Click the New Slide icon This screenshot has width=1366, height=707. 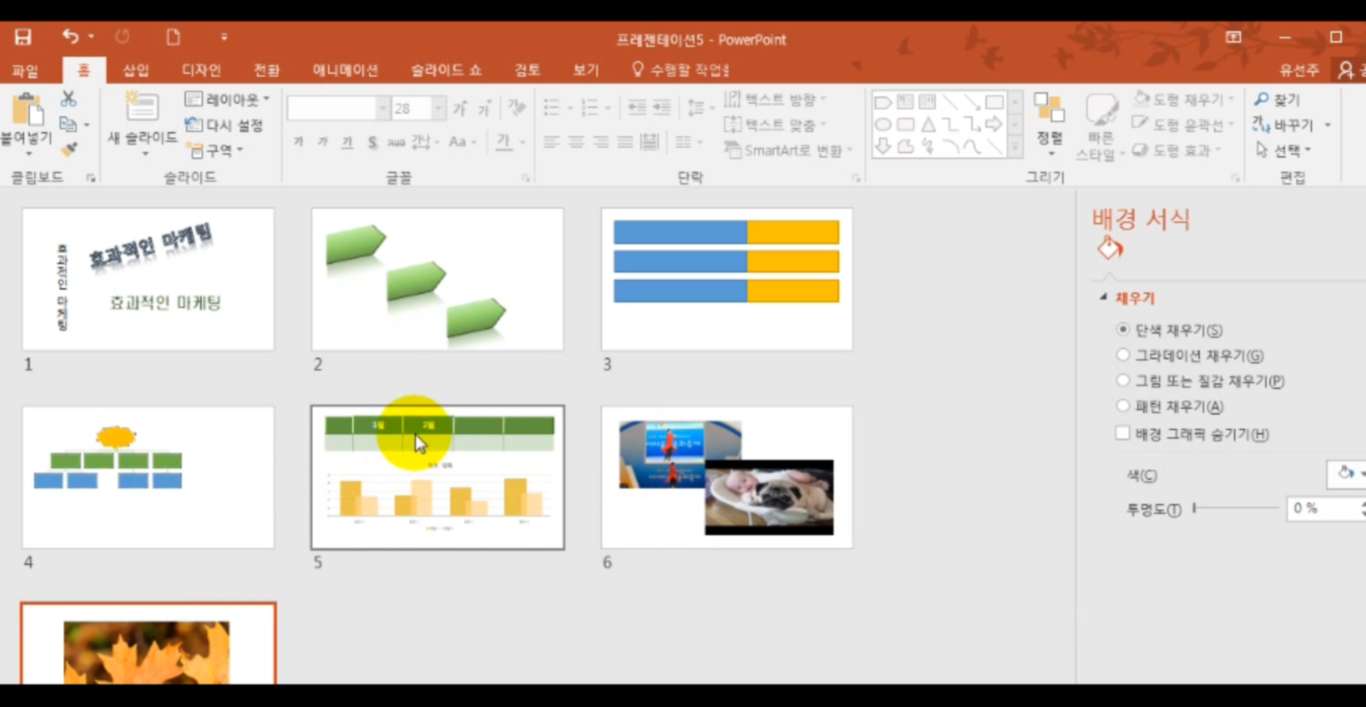pos(142,107)
